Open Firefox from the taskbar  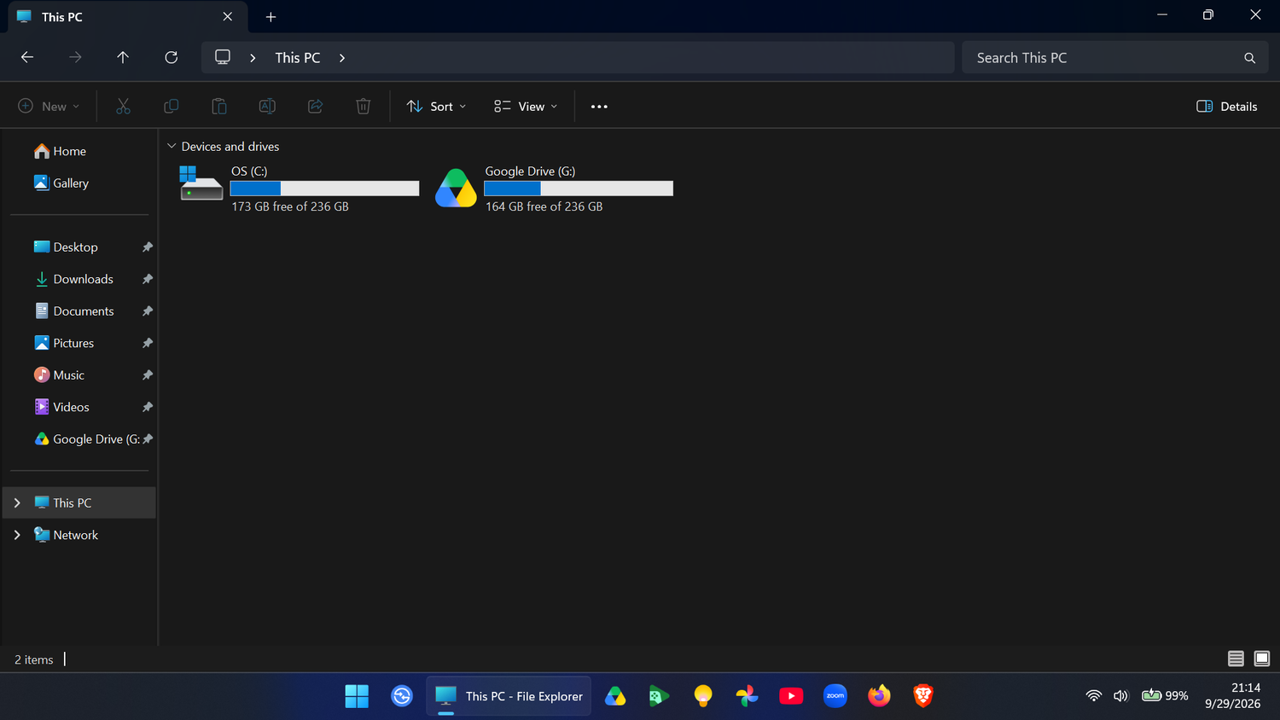click(x=879, y=696)
